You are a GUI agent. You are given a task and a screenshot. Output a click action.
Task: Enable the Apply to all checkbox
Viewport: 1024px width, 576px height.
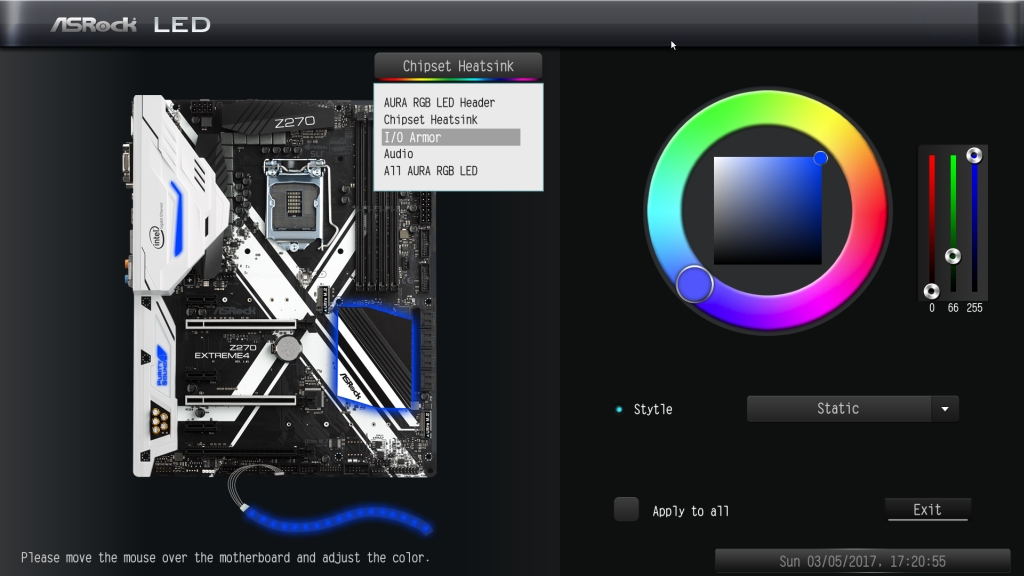click(x=626, y=509)
